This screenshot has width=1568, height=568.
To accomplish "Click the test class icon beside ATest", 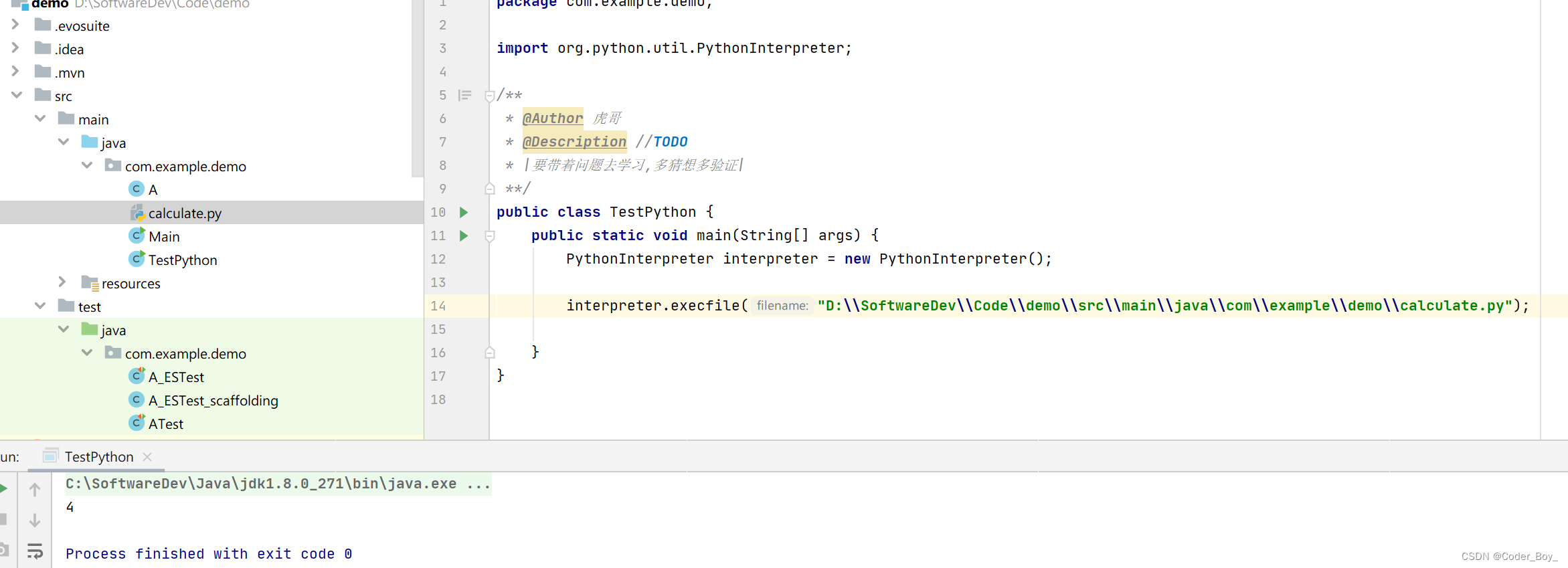I will click(137, 423).
